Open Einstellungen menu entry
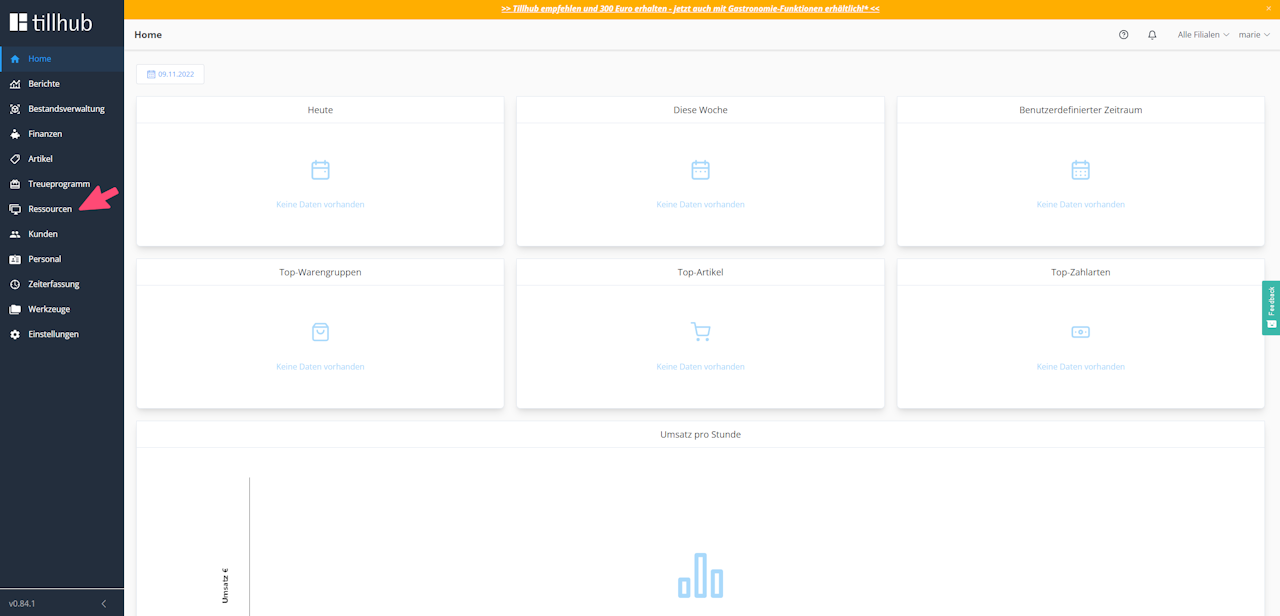 [x=62, y=334]
